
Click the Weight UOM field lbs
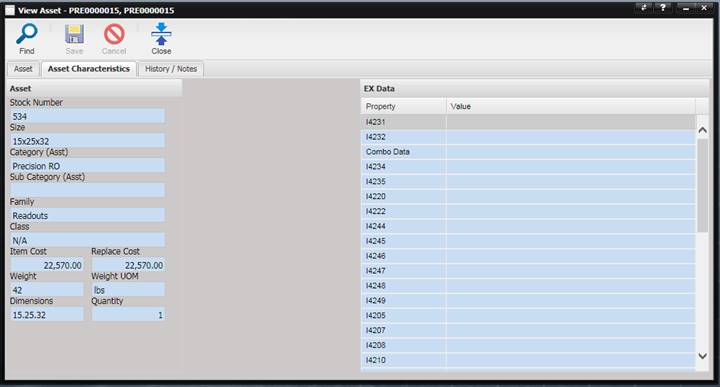[128, 290]
